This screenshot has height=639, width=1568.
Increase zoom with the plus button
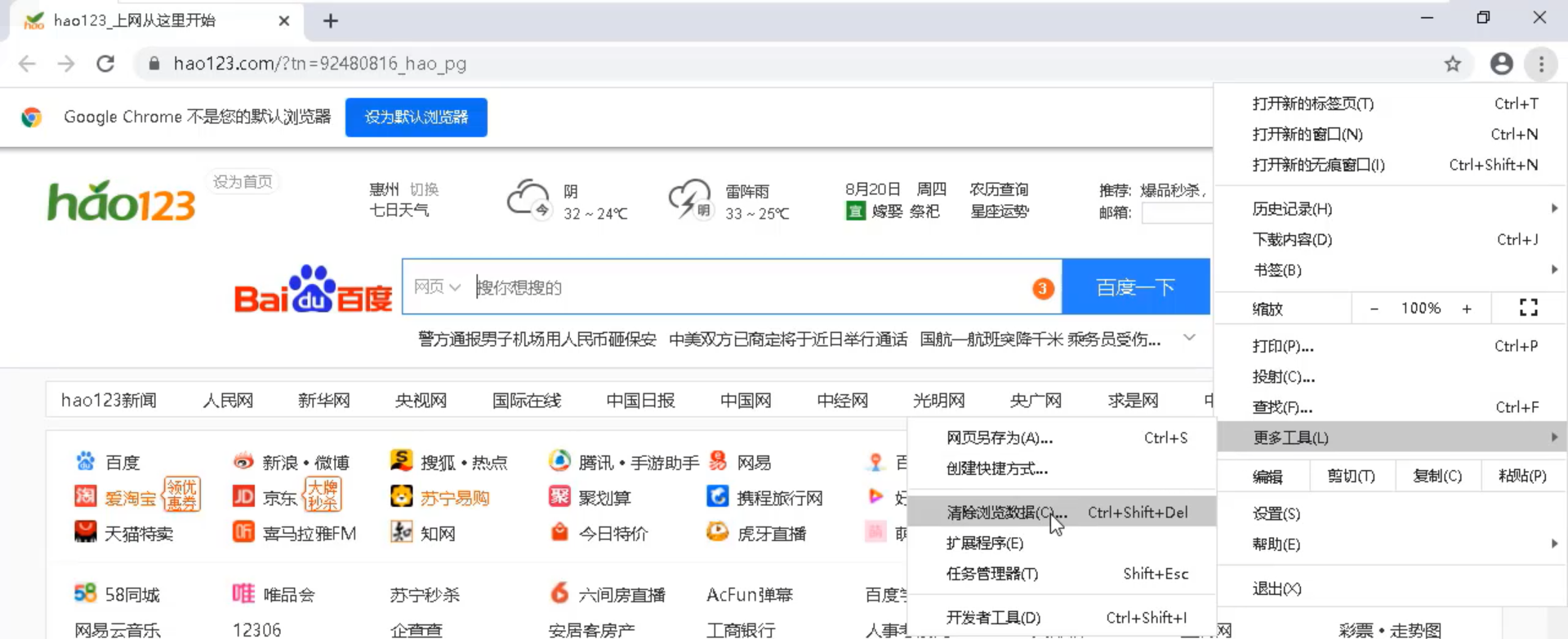click(x=1467, y=308)
